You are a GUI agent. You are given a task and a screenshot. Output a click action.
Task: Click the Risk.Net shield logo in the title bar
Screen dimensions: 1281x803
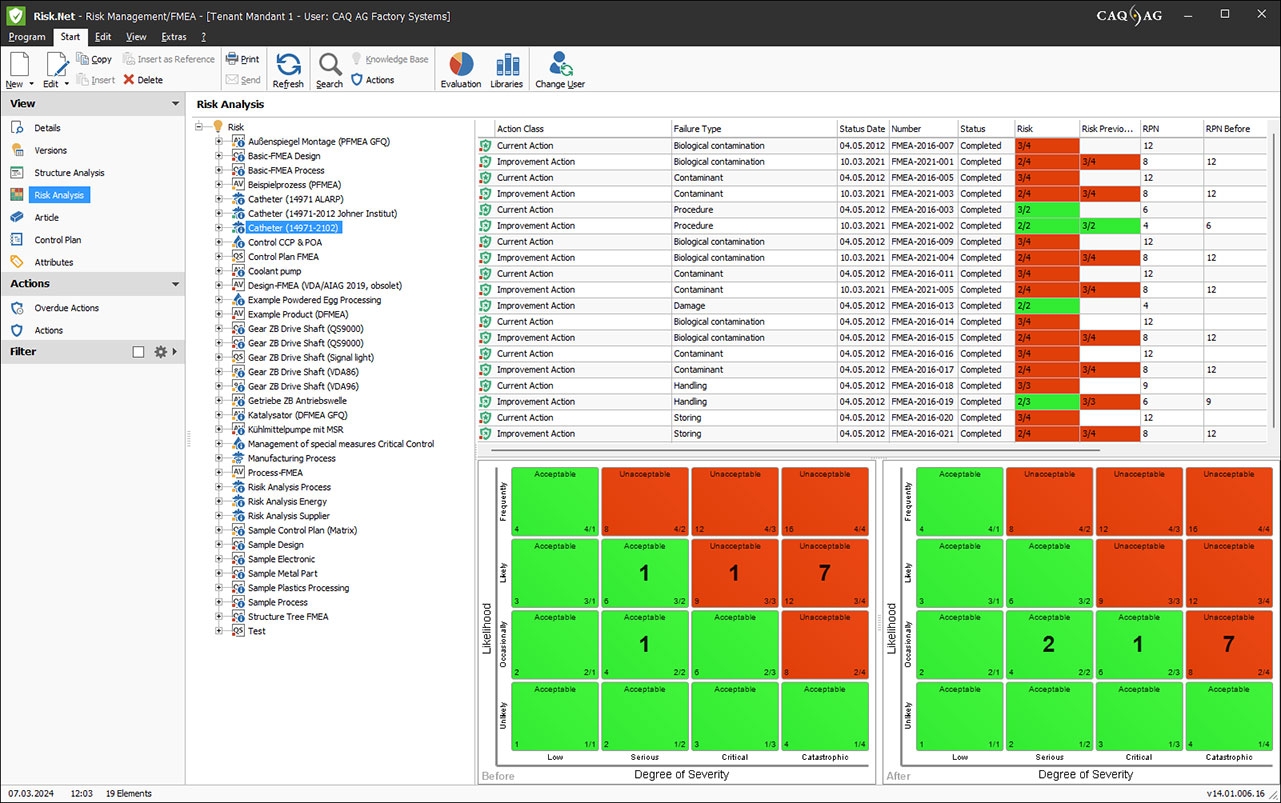click(16, 16)
